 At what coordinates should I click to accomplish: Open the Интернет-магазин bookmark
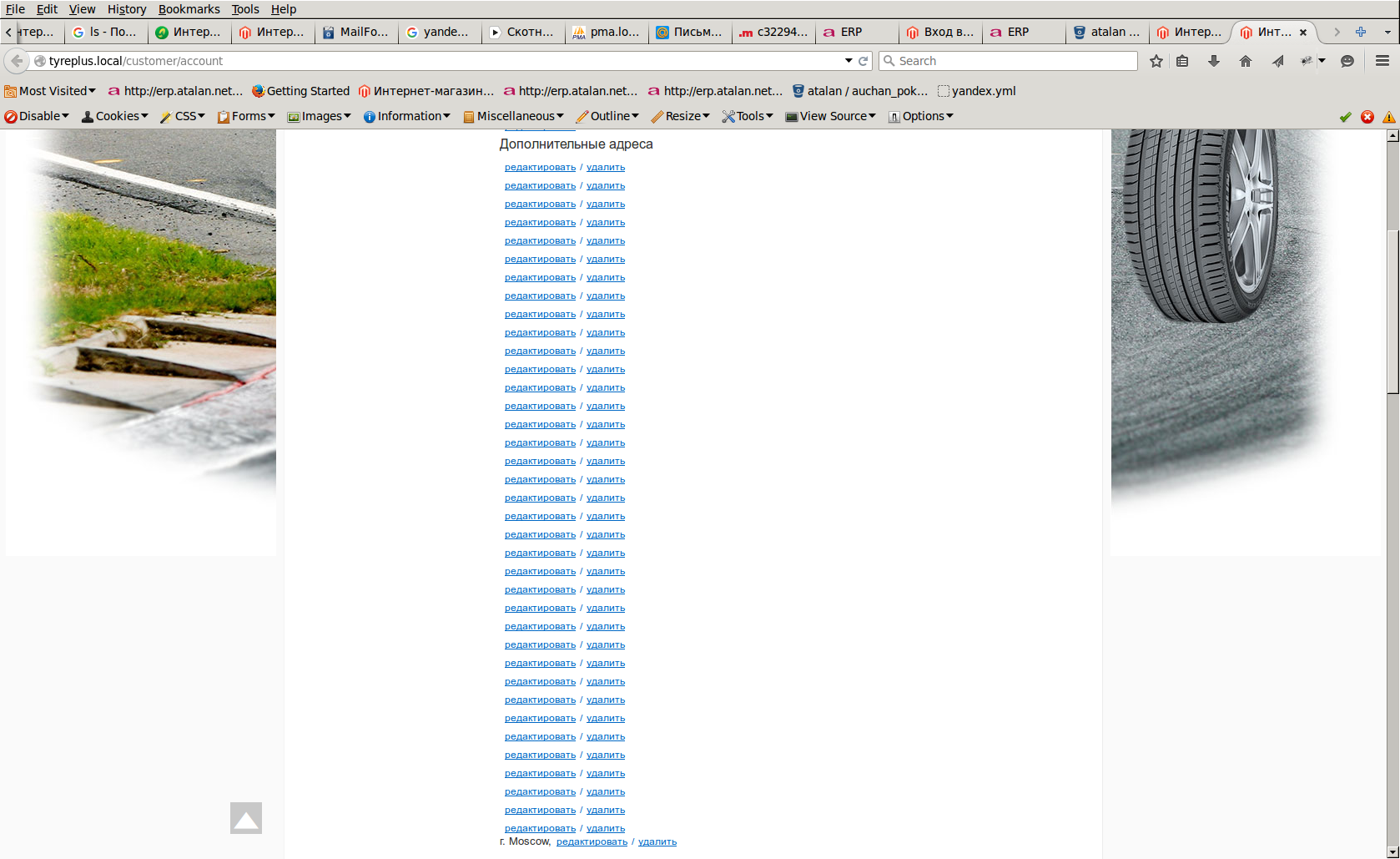click(x=426, y=91)
